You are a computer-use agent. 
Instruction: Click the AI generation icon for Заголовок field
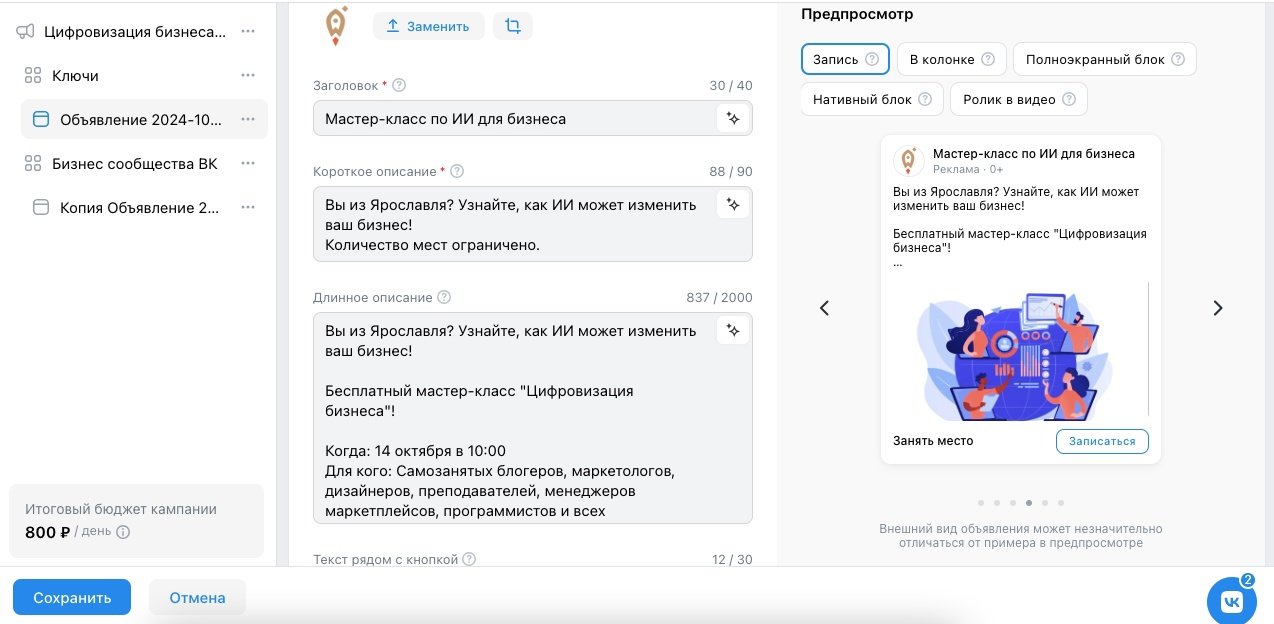pyautogui.click(x=733, y=117)
